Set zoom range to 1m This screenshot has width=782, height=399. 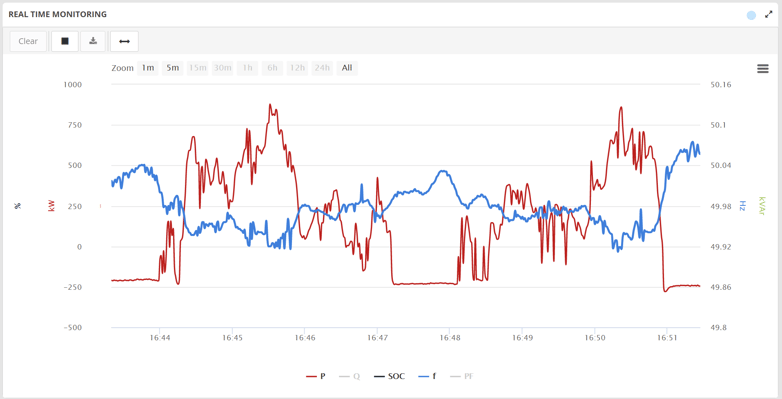coord(148,68)
